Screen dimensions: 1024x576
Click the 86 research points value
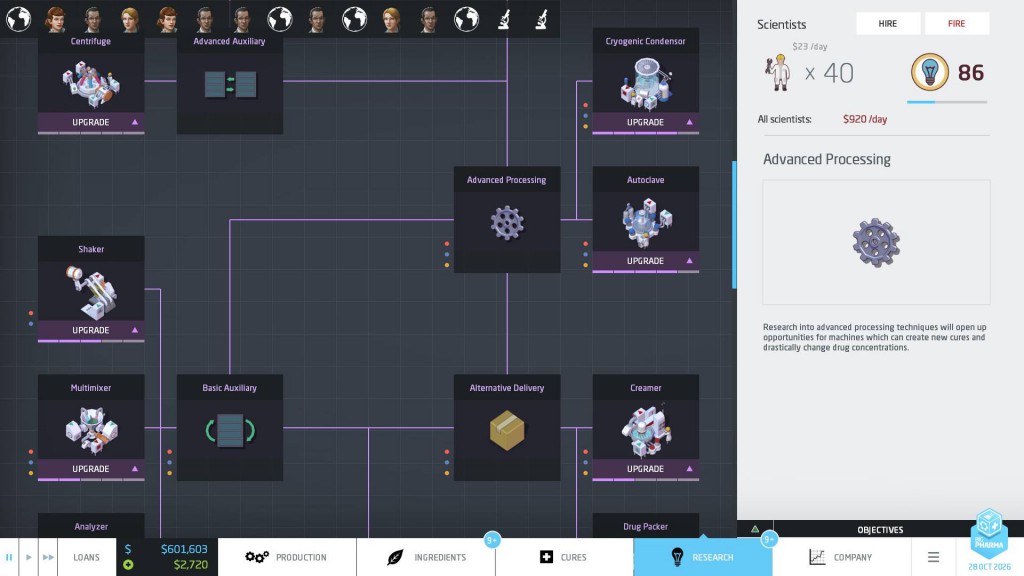pos(971,72)
